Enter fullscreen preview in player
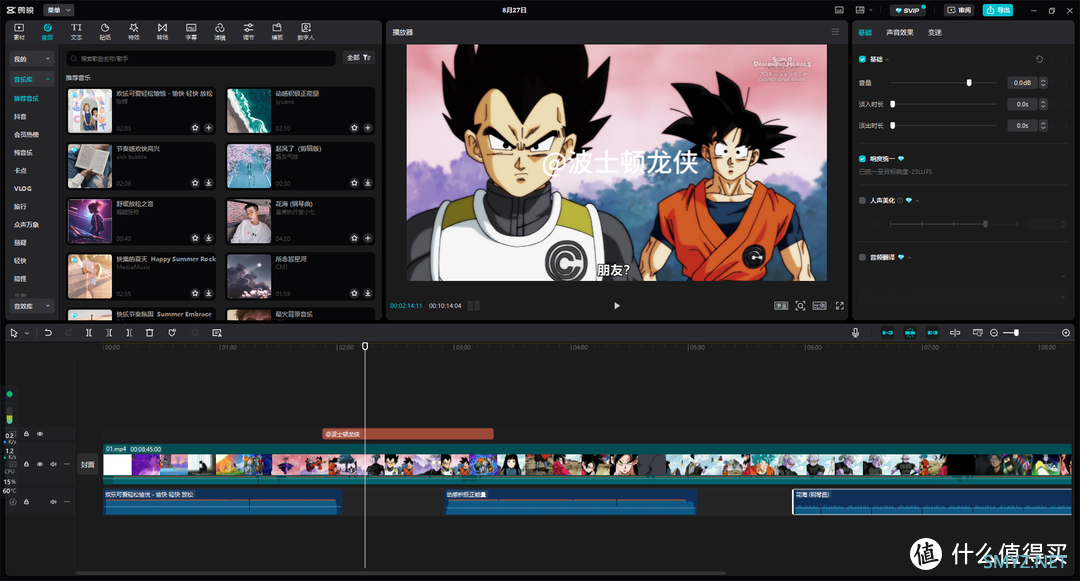This screenshot has height=581, width=1080. click(840, 306)
